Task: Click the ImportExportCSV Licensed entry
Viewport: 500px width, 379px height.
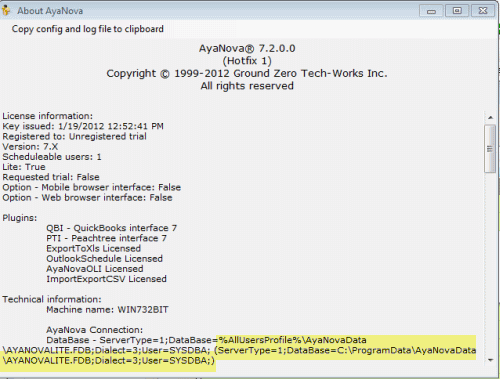Action: [106, 279]
